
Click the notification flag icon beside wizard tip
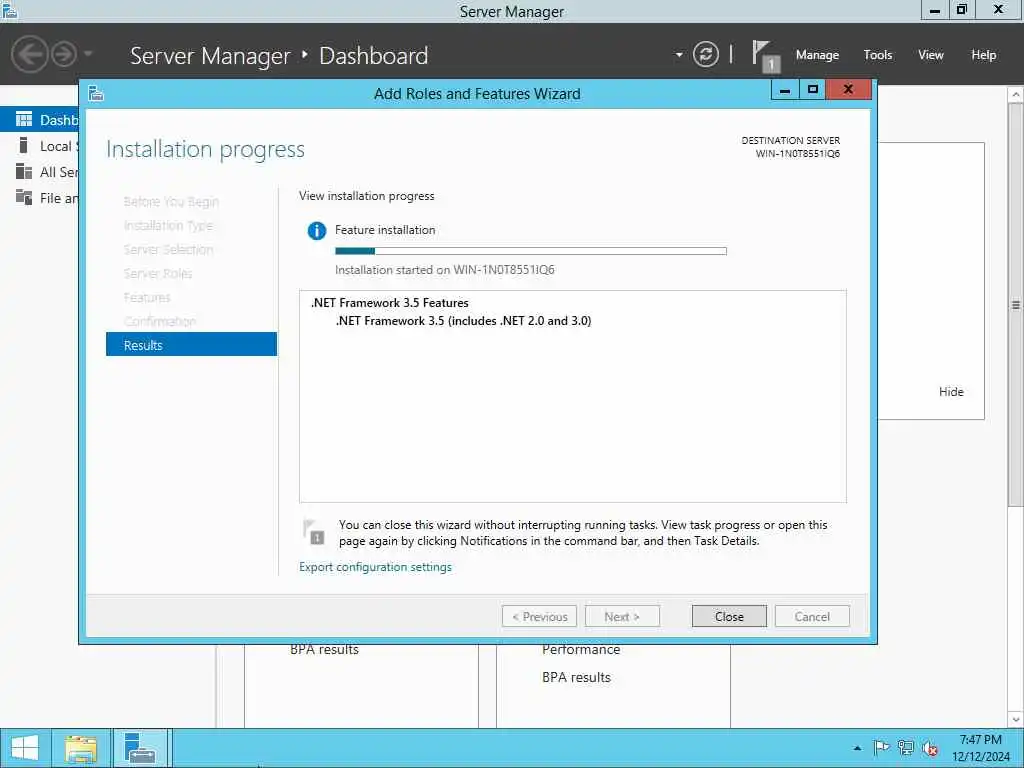tap(314, 532)
